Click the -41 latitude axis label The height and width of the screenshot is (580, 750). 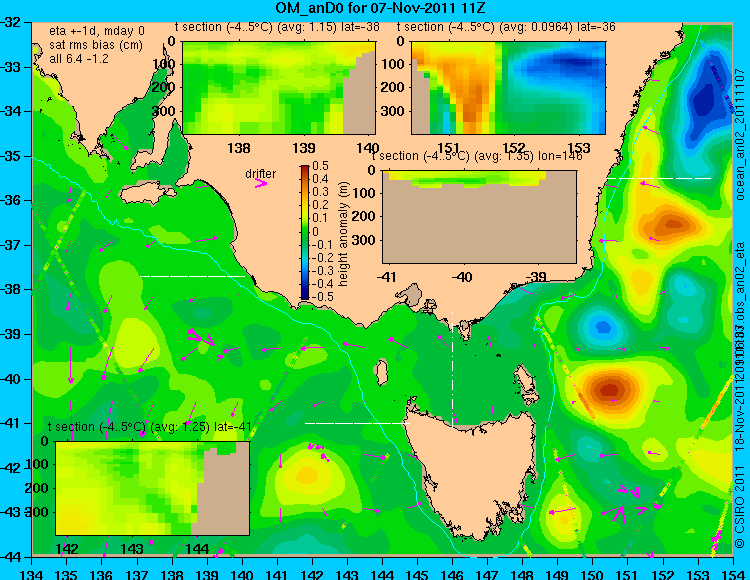(x=11, y=423)
